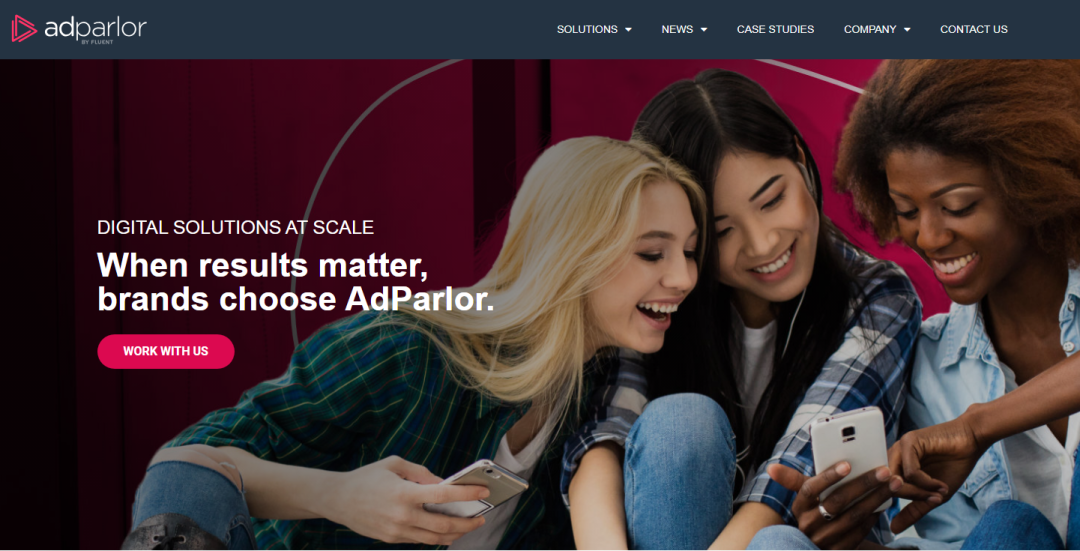This screenshot has width=1080, height=551.
Task: Select the Digital Solutions at Scale subtitle
Action: [x=236, y=227]
